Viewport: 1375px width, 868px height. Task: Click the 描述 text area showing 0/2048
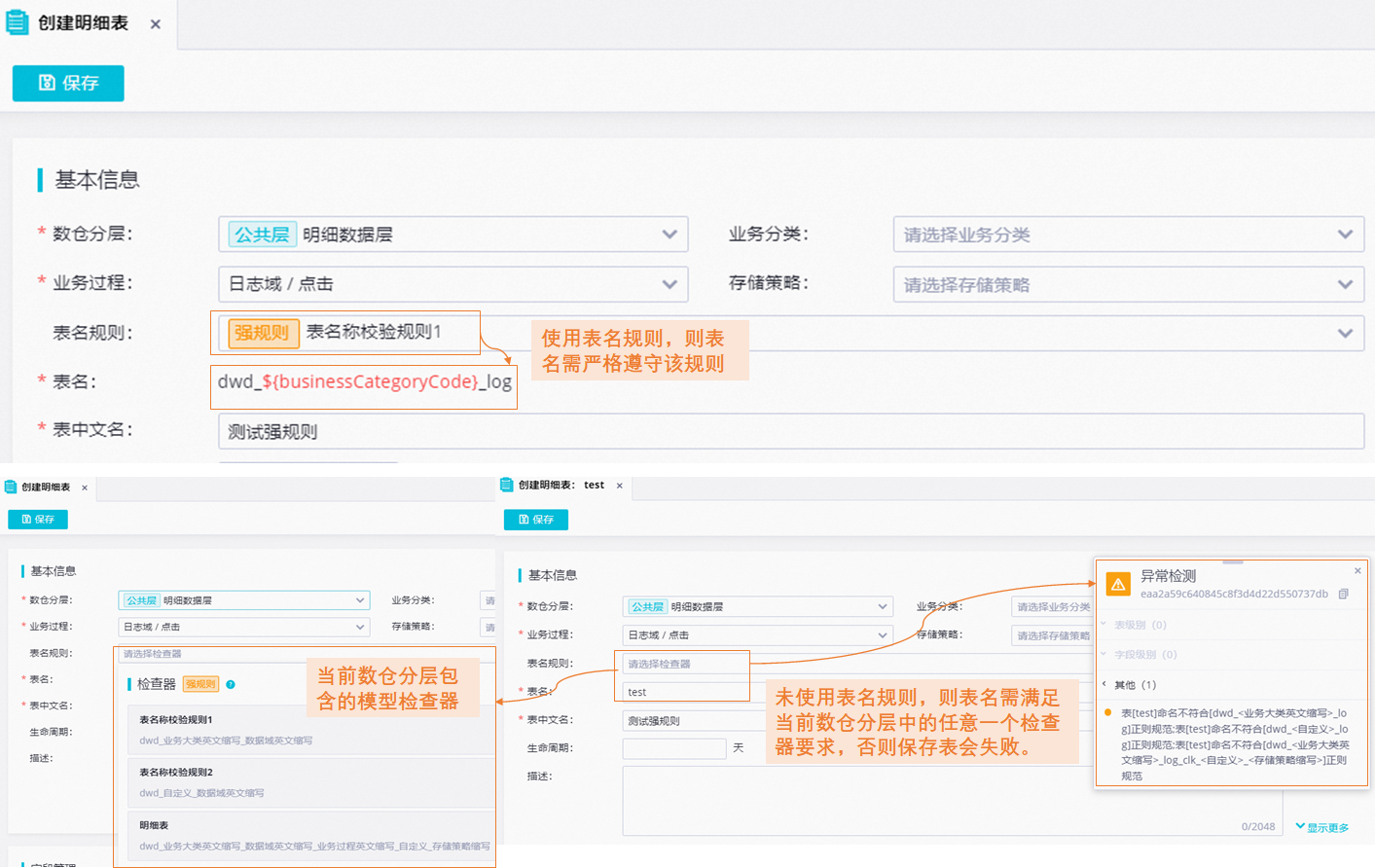(953, 801)
